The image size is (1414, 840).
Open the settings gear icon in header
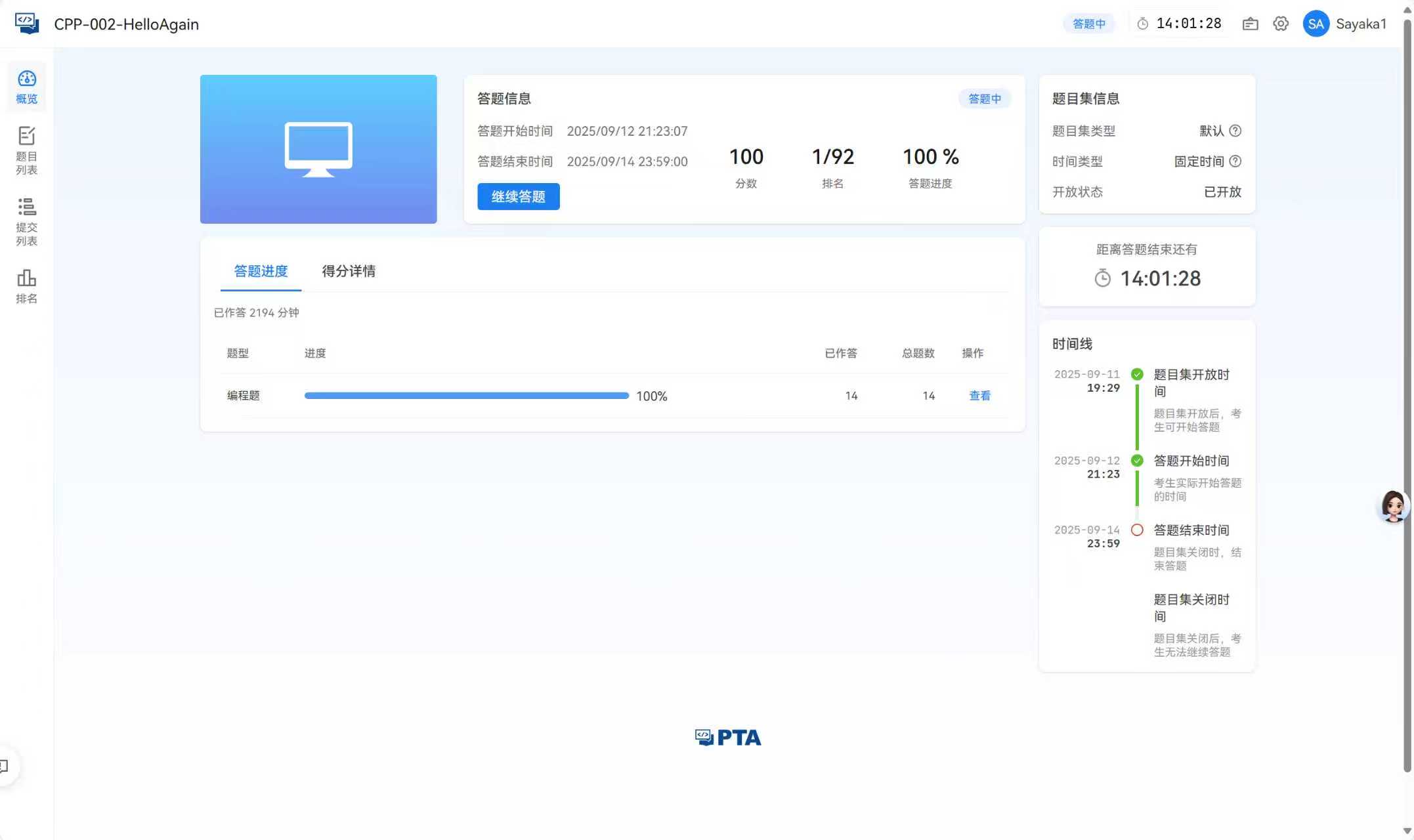coord(1280,24)
